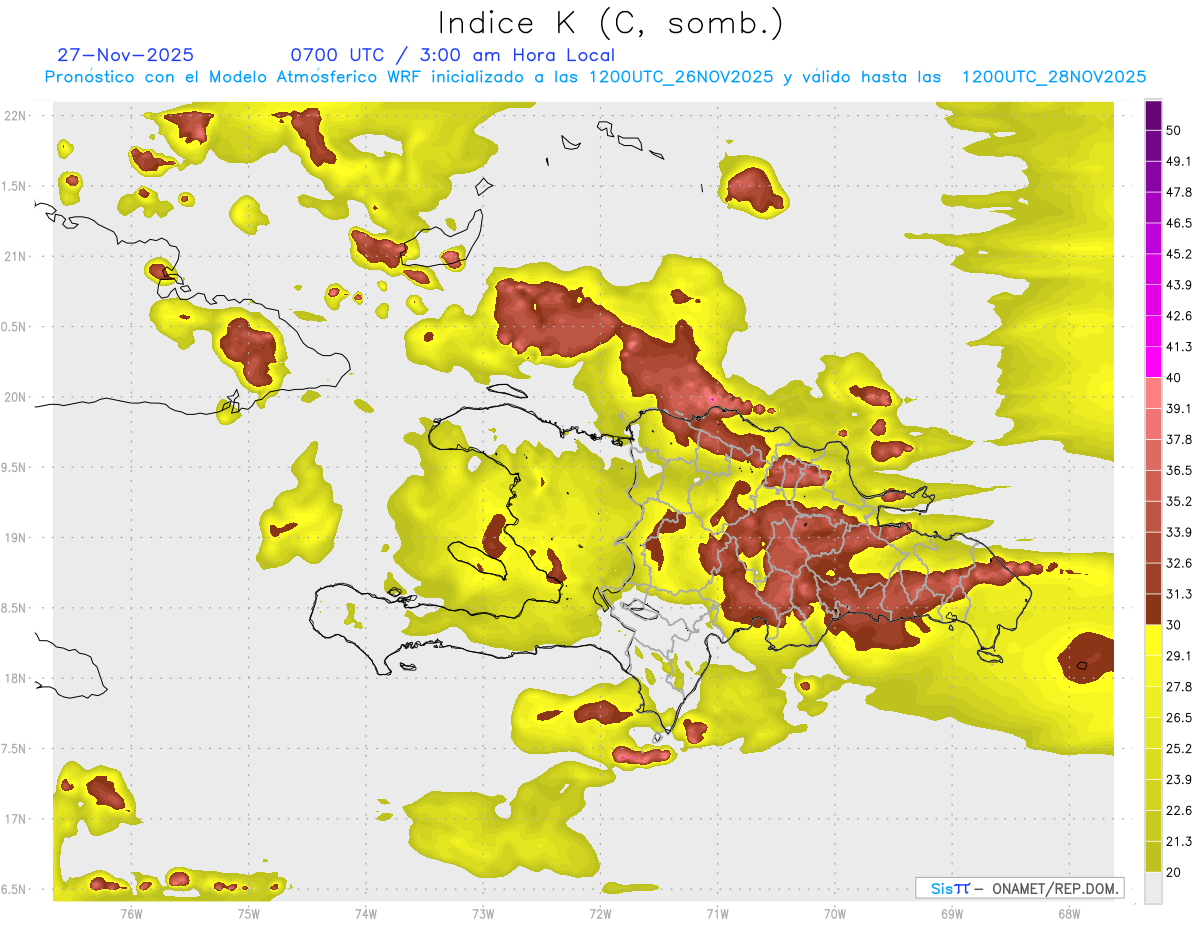Click the 25.2 value on the color scale
Screen dimensions: 1200x927
(x=1179, y=749)
